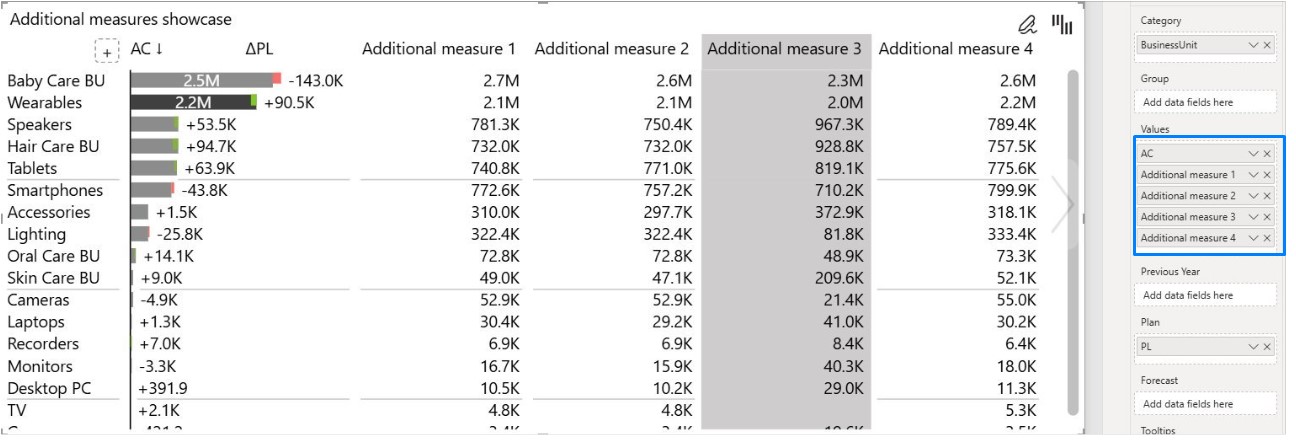
Task: Select Additional measure 3 column header
Action: click(784, 49)
